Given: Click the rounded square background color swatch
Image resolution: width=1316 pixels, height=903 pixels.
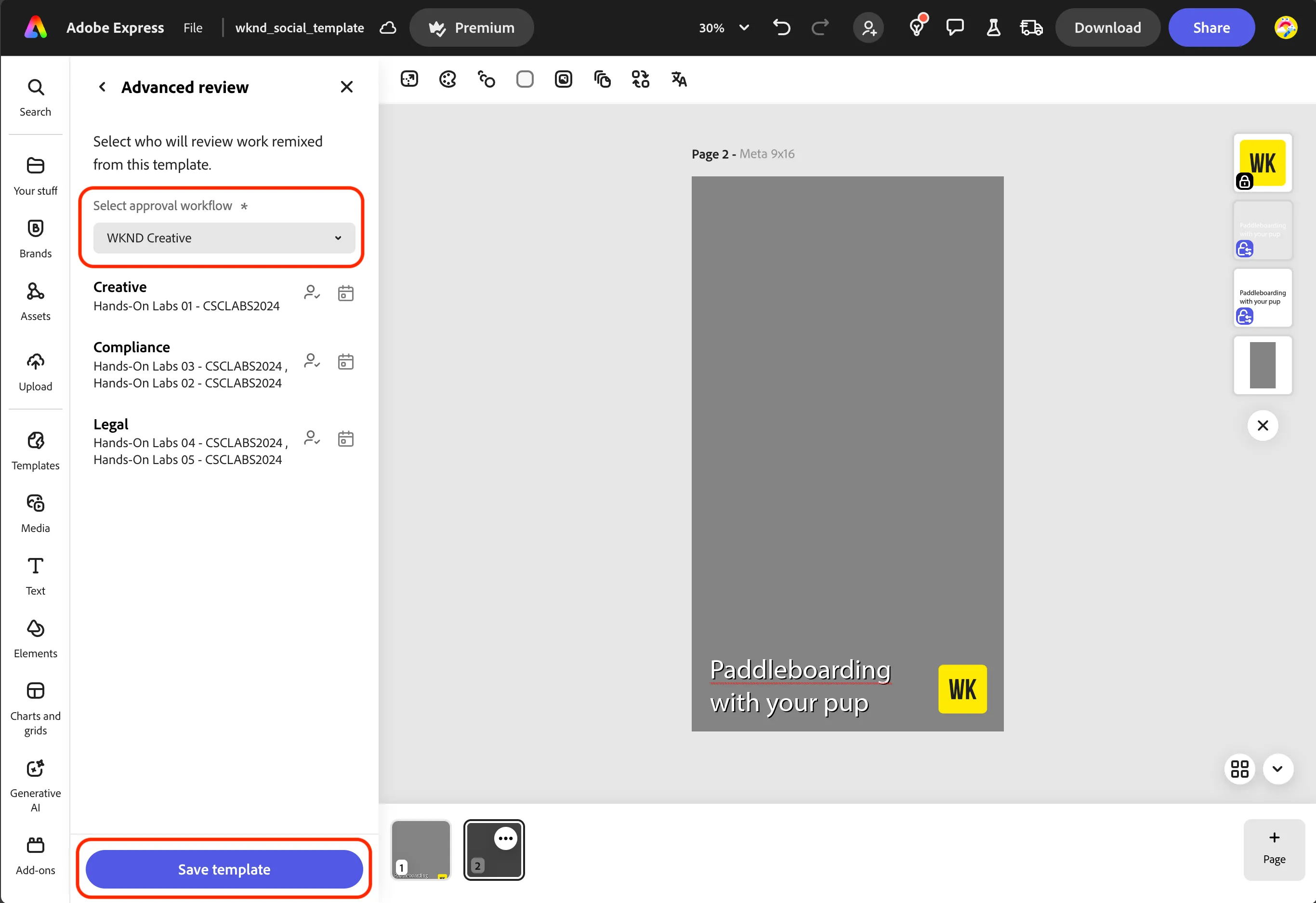Looking at the screenshot, I should coord(525,80).
